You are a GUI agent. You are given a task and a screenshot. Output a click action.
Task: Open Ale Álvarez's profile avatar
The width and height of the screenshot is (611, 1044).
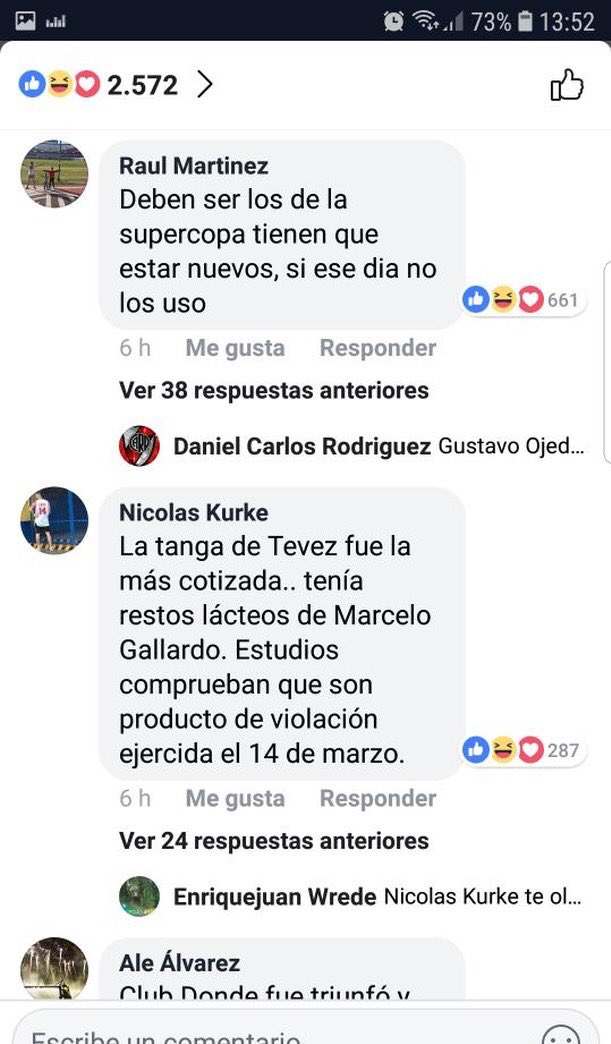(x=54, y=969)
